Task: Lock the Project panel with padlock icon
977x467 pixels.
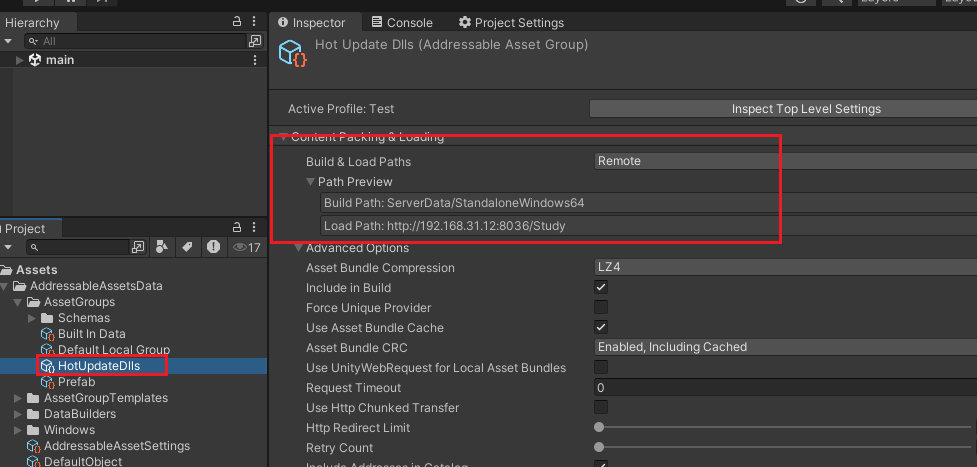Action: click(x=237, y=227)
